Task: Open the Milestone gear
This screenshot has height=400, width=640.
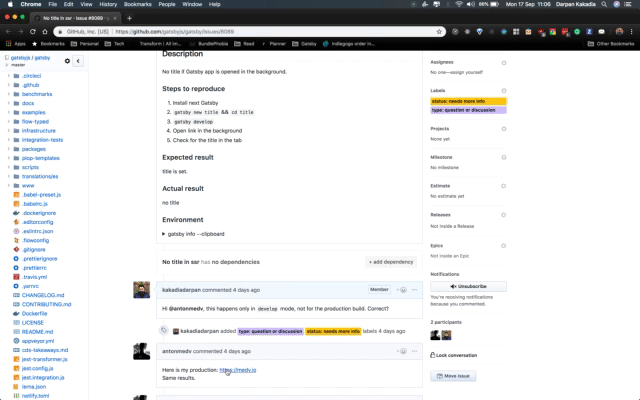Action: [504, 158]
